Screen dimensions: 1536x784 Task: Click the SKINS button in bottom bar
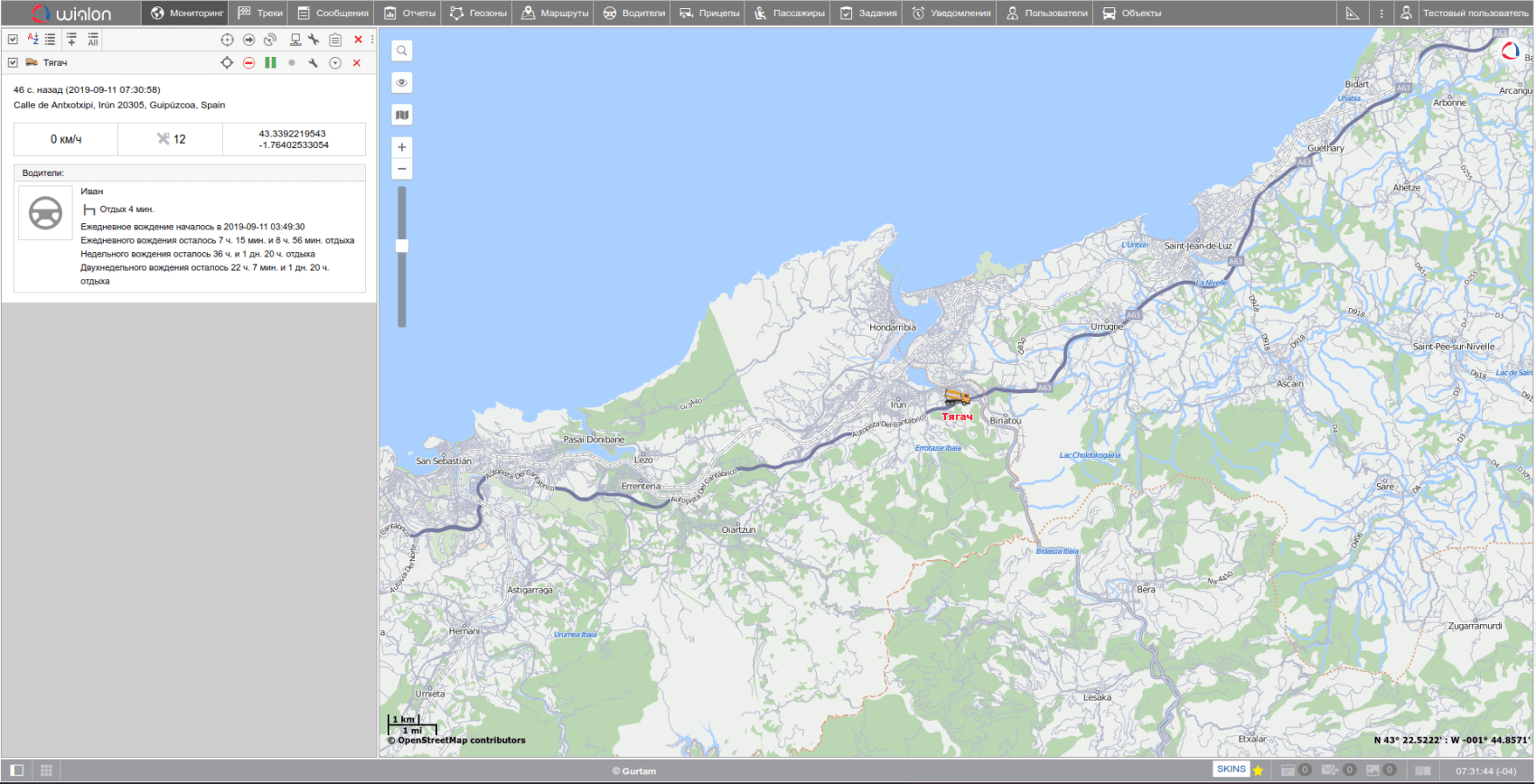pyautogui.click(x=1231, y=770)
